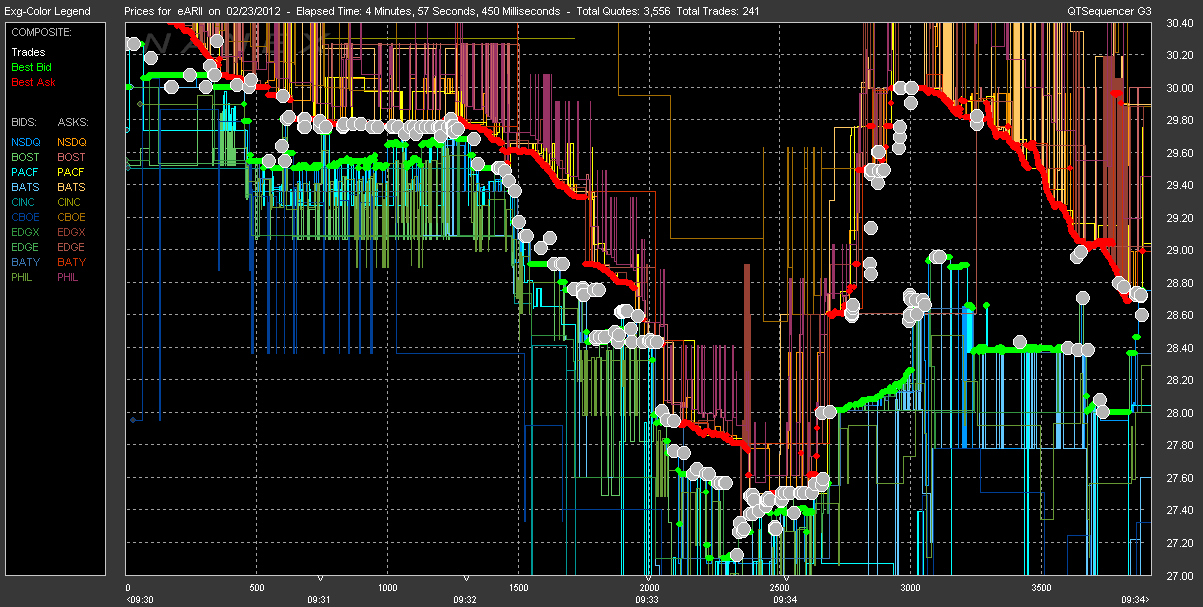Click the white Trades legend entry

coord(28,52)
